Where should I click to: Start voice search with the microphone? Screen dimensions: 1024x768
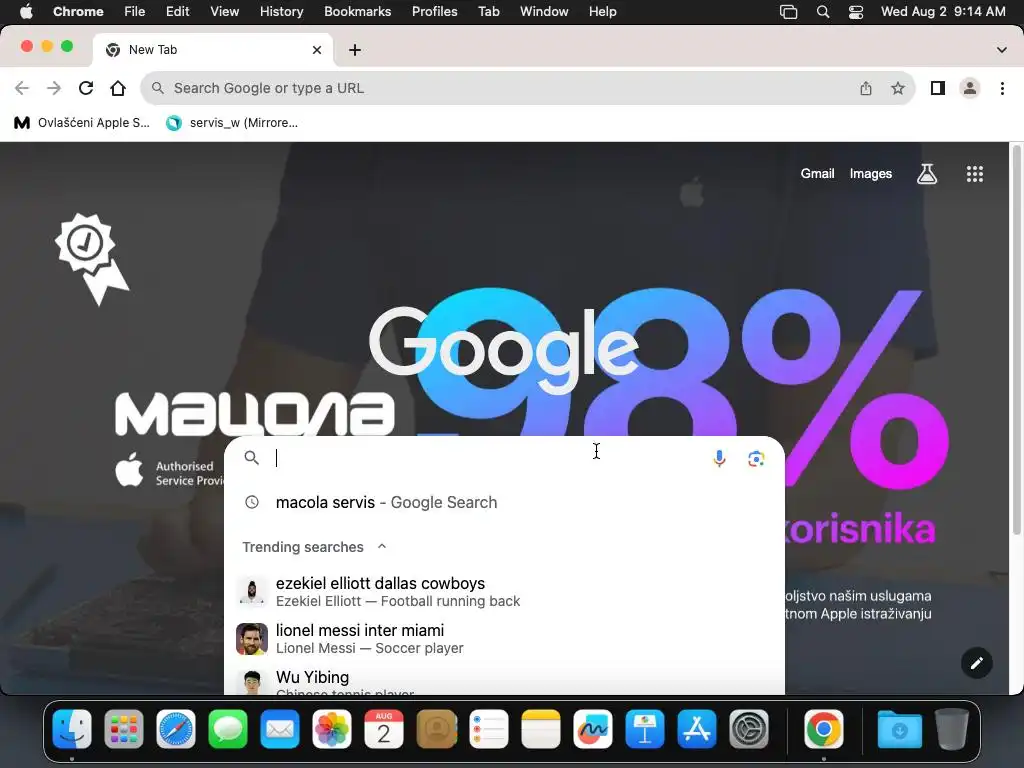(x=719, y=458)
